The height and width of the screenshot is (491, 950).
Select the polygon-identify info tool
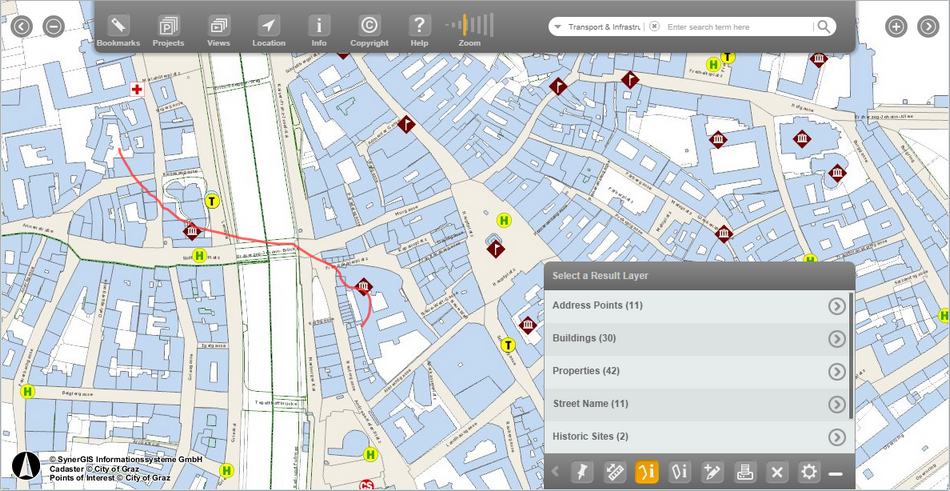tap(679, 472)
